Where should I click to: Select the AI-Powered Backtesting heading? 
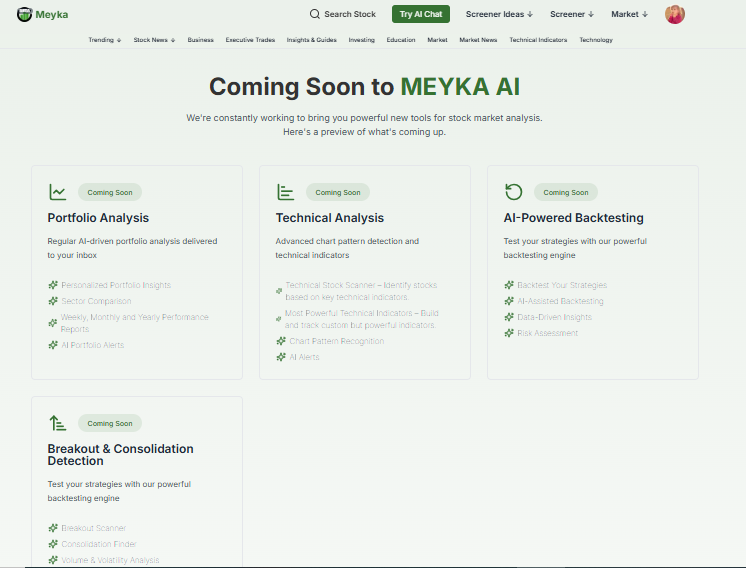[x=573, y=218]
